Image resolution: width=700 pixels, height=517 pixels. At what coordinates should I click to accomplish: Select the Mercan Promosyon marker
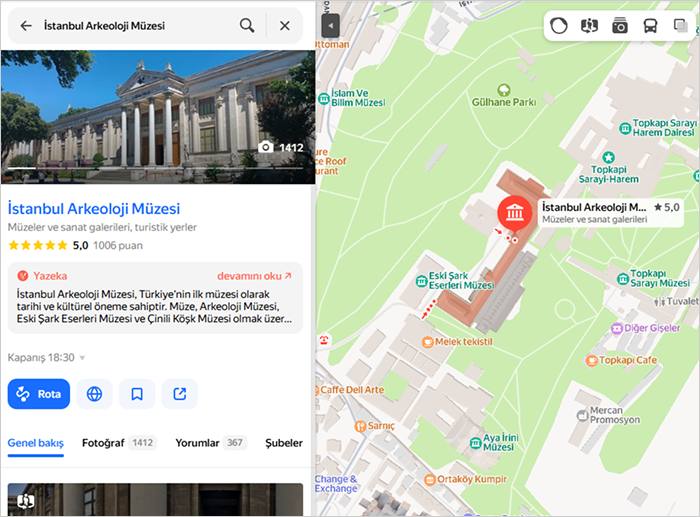click(x=582, y=416)
